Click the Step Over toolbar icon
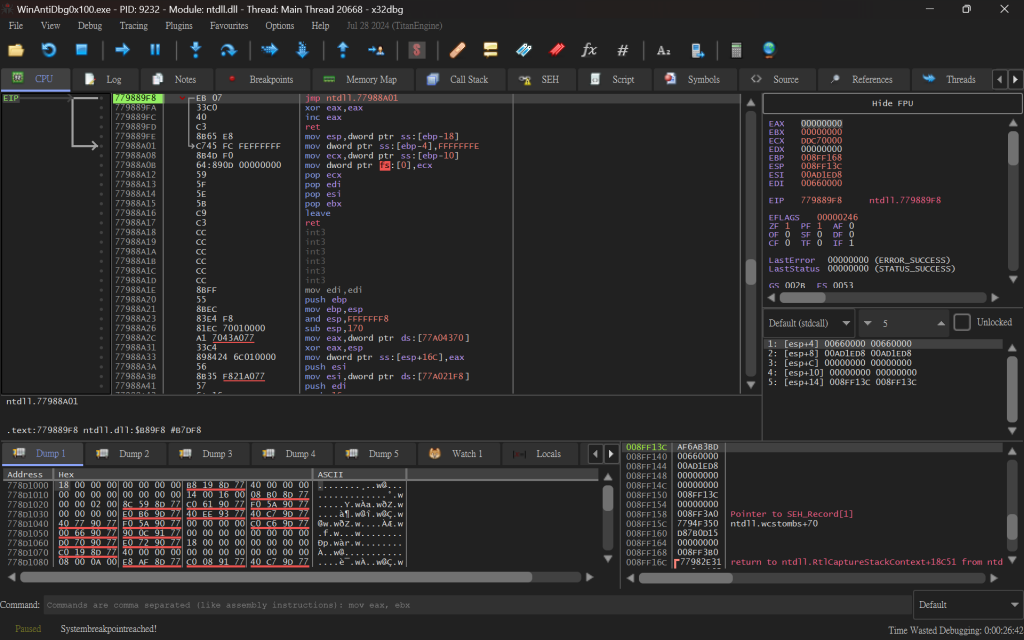The image size is (1024, 640). (229, 49)
